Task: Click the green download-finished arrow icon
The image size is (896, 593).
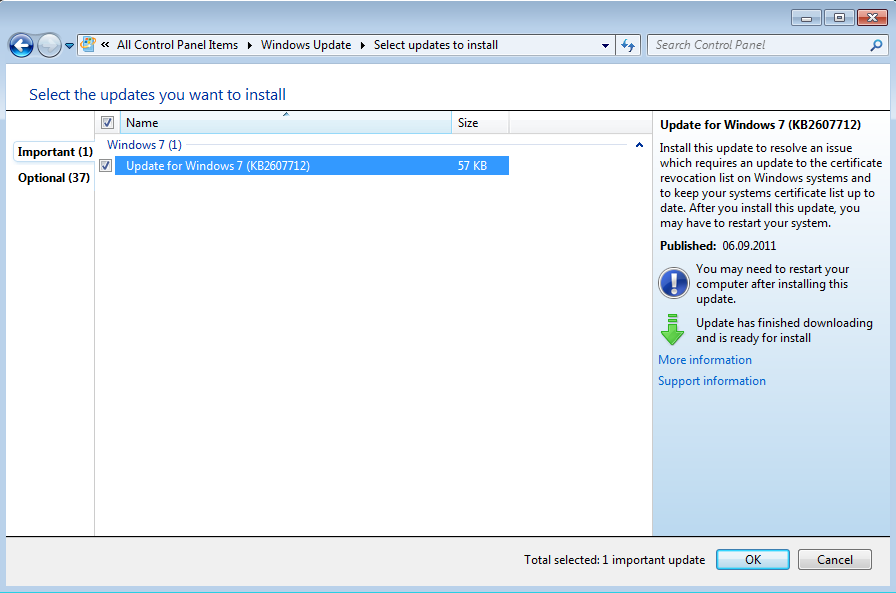Action: point(673,330)
